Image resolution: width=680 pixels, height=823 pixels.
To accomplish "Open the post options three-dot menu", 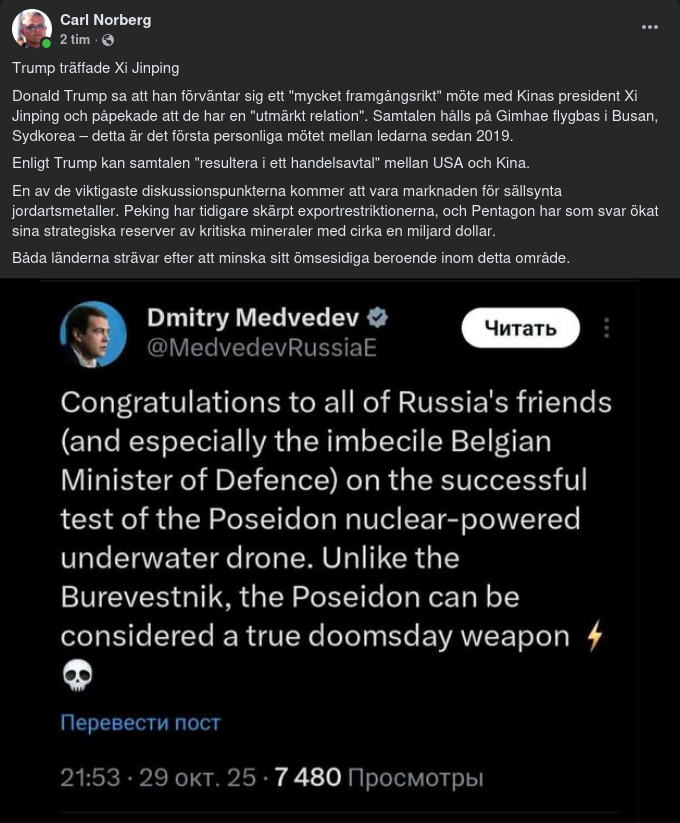I will [650, 28].
